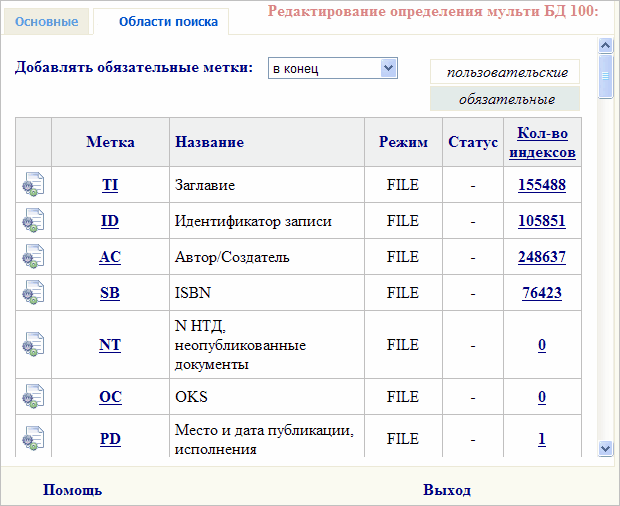Click the Идентификатор записи name cell

pyautogui.click(x=267, y=221)
